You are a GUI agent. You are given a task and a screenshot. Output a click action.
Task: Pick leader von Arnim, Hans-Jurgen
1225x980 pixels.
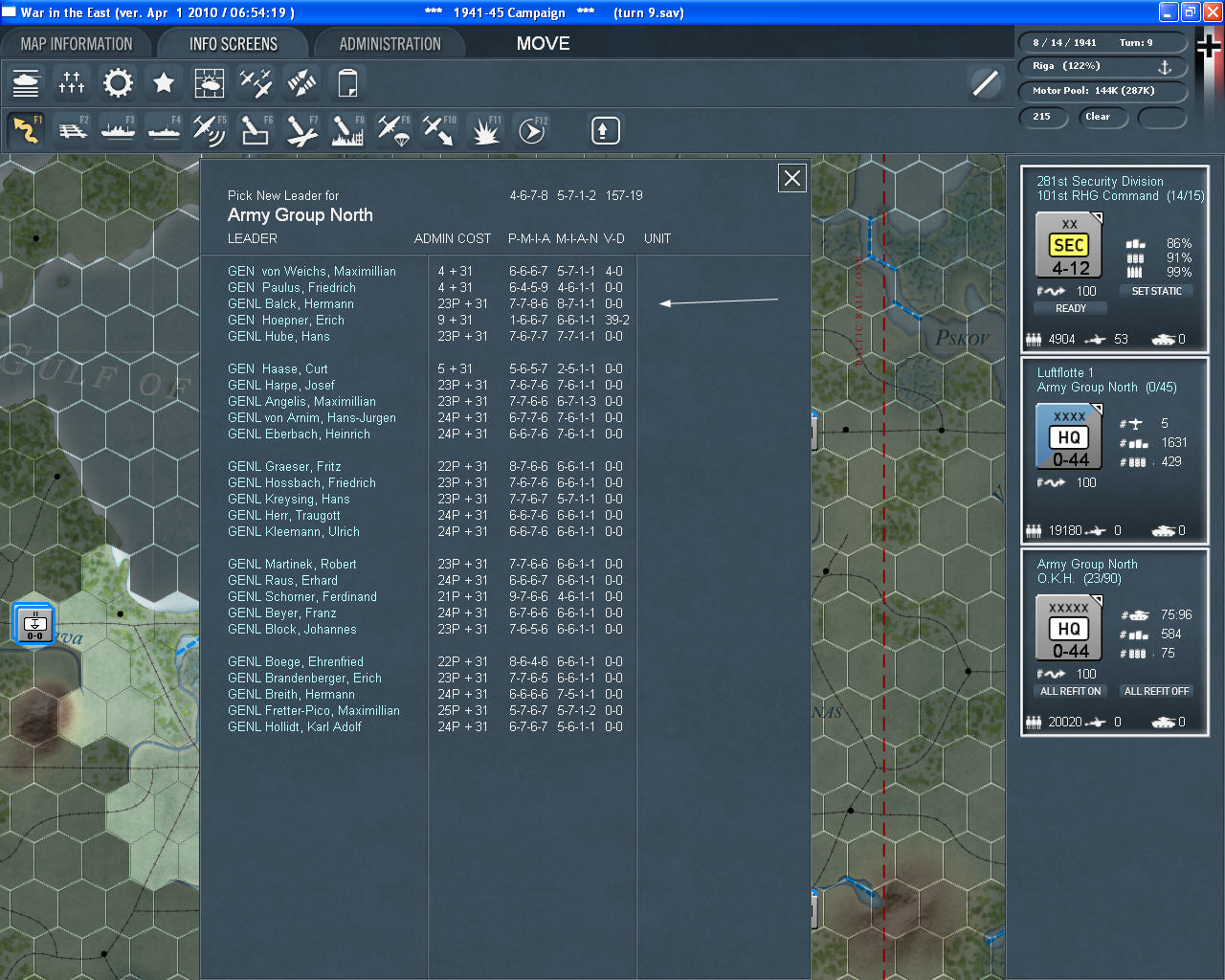coord(312,418)
